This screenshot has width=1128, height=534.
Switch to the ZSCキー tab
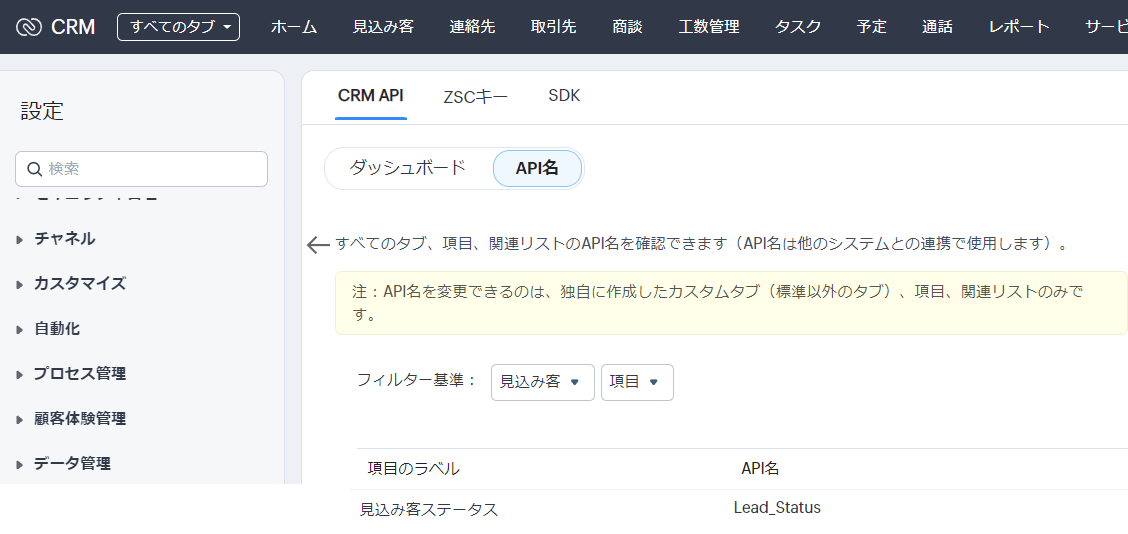(x=476, y=96)
